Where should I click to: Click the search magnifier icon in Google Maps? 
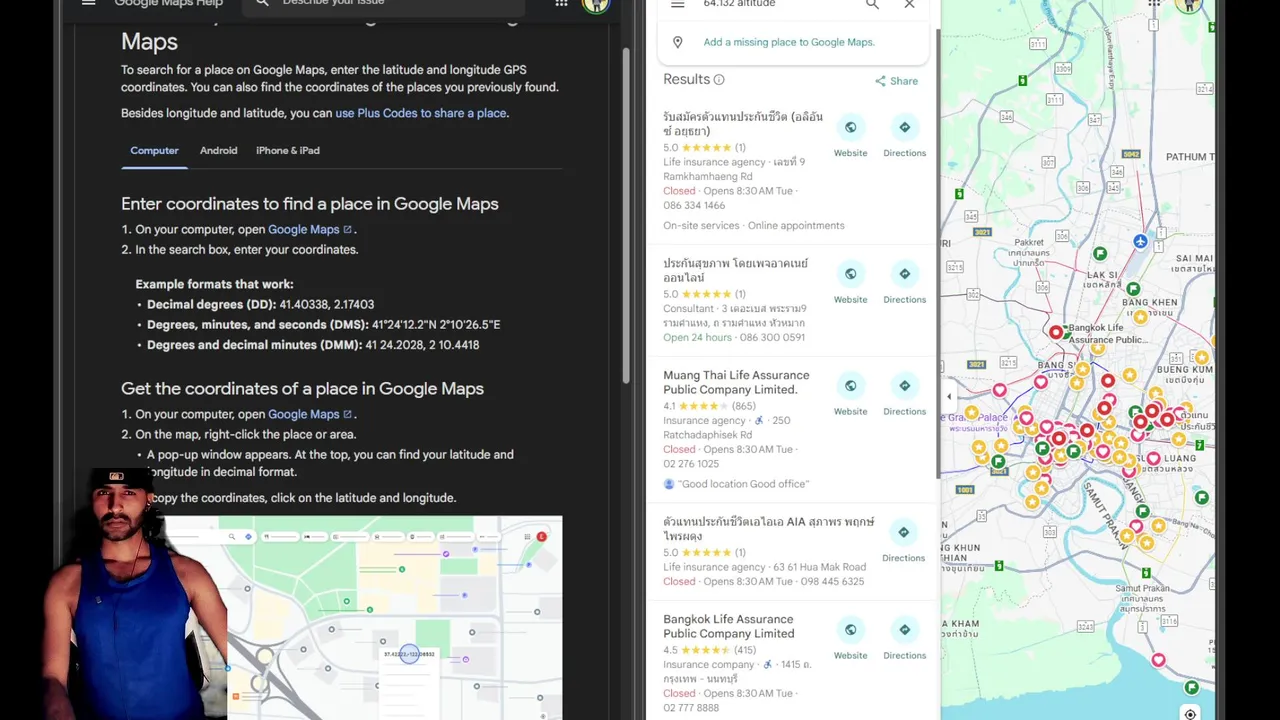pos(872,5)
